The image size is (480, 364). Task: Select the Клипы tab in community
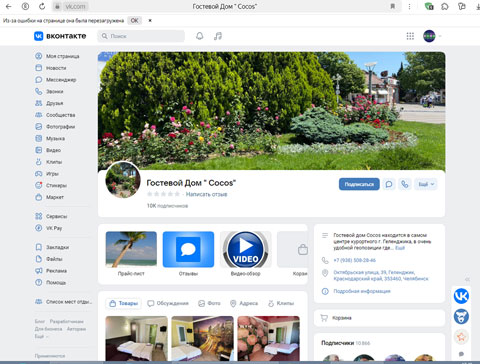pos(281,303)
